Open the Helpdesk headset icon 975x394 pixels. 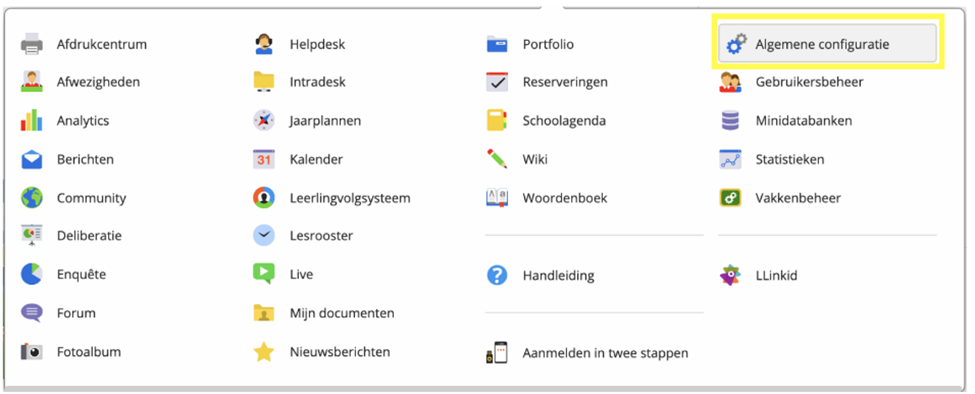coord(264,44)
